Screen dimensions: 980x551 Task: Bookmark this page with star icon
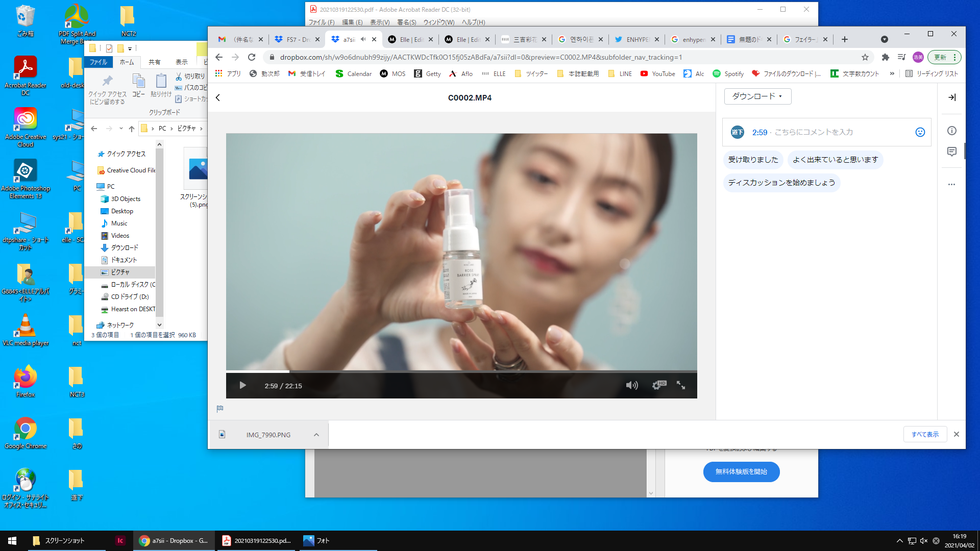(x=865, y=57)
